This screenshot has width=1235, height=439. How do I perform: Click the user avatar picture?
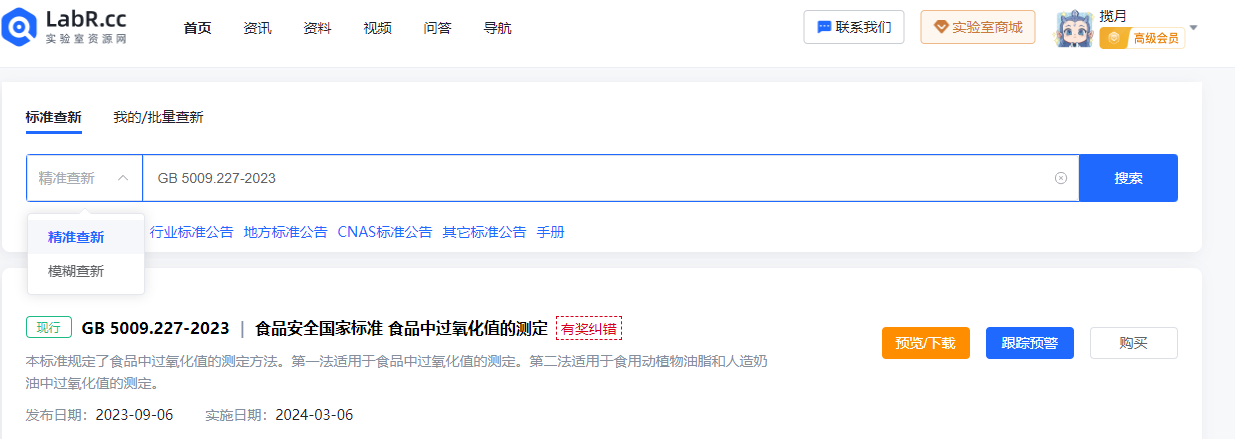(x=1074, y=28)
